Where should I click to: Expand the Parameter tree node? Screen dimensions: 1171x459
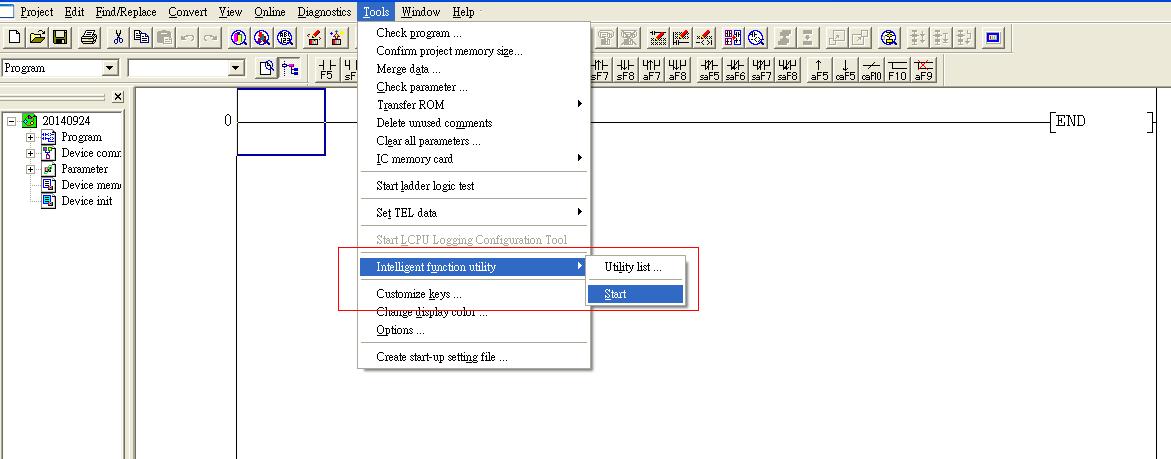pyautogui.click(x=31, y=169)
